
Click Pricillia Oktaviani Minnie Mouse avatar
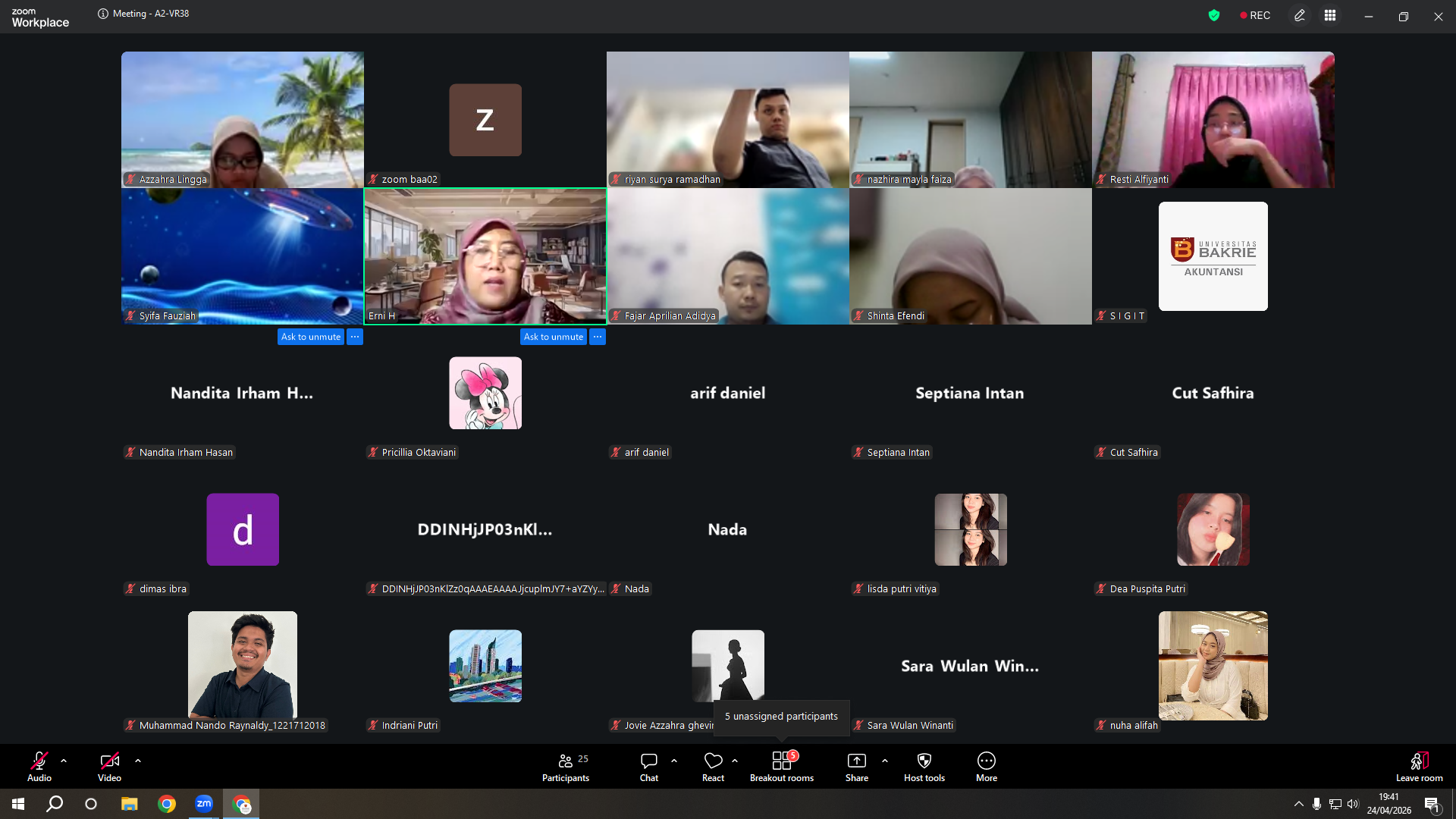click(x=485, y=393)
